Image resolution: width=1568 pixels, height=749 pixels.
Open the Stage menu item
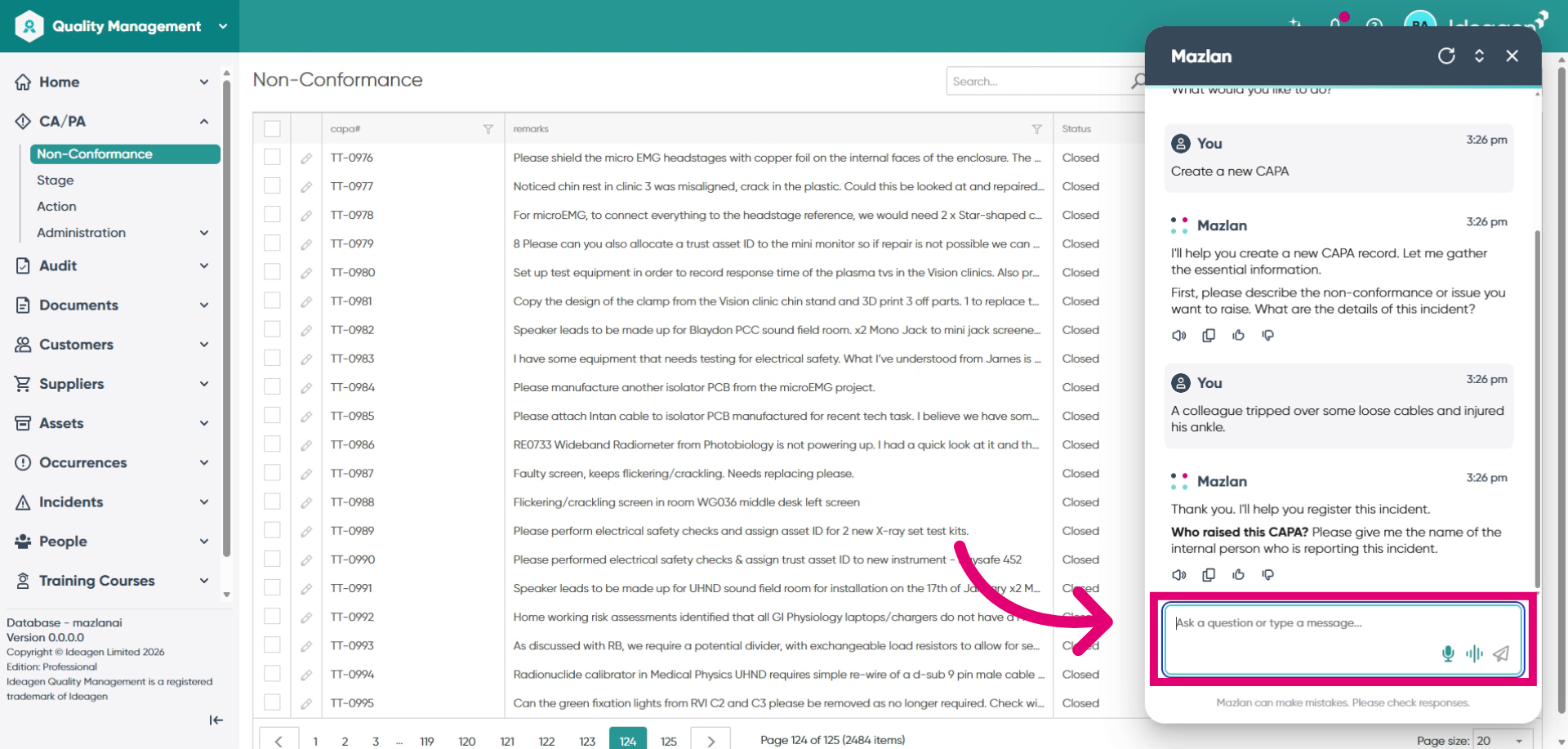(56, 180)
